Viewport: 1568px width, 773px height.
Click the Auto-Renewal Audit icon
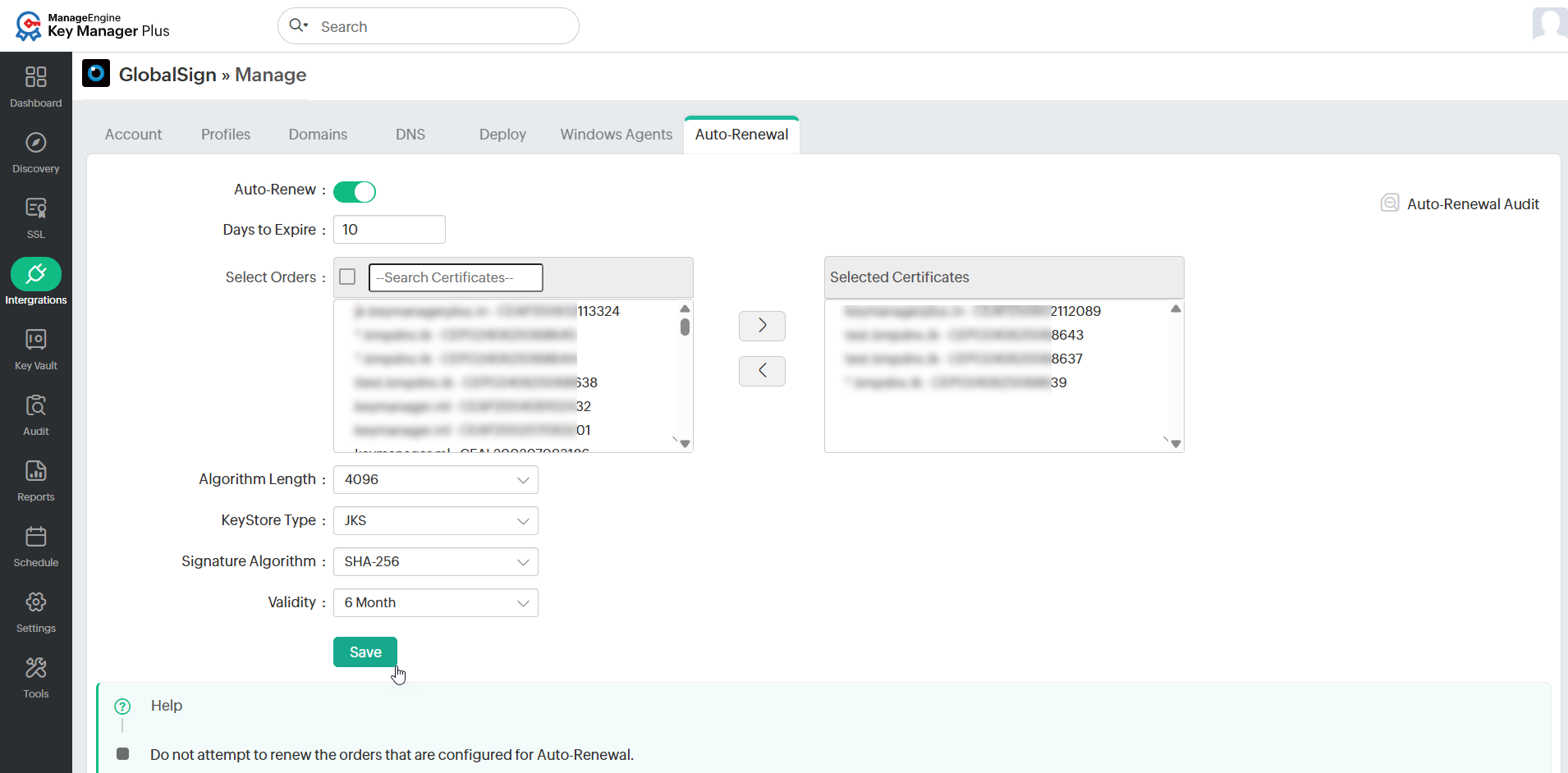pyautogui.click(x=1390, y=203)
